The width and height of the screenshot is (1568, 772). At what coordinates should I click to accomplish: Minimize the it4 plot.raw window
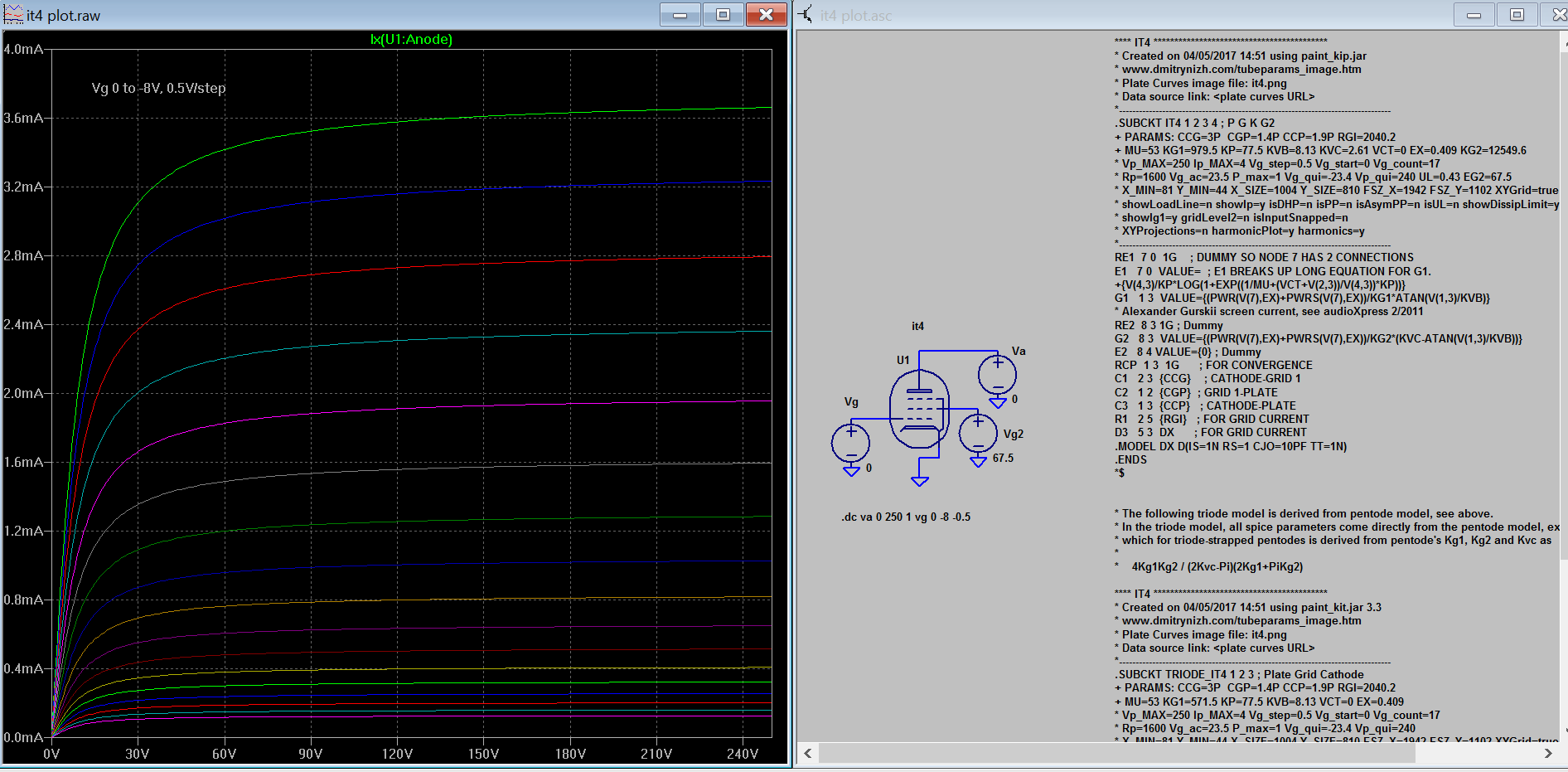(680, 15)
